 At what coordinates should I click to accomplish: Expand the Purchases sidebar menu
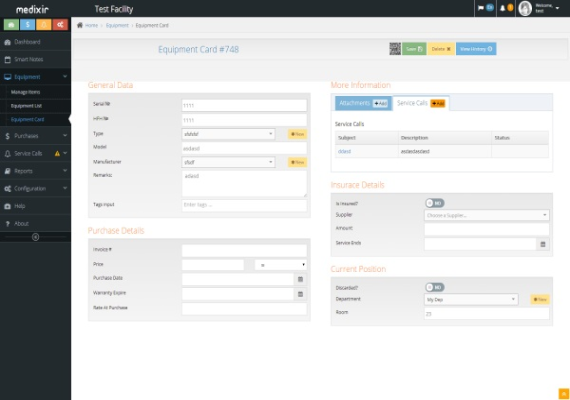click(x=35, y=136)
